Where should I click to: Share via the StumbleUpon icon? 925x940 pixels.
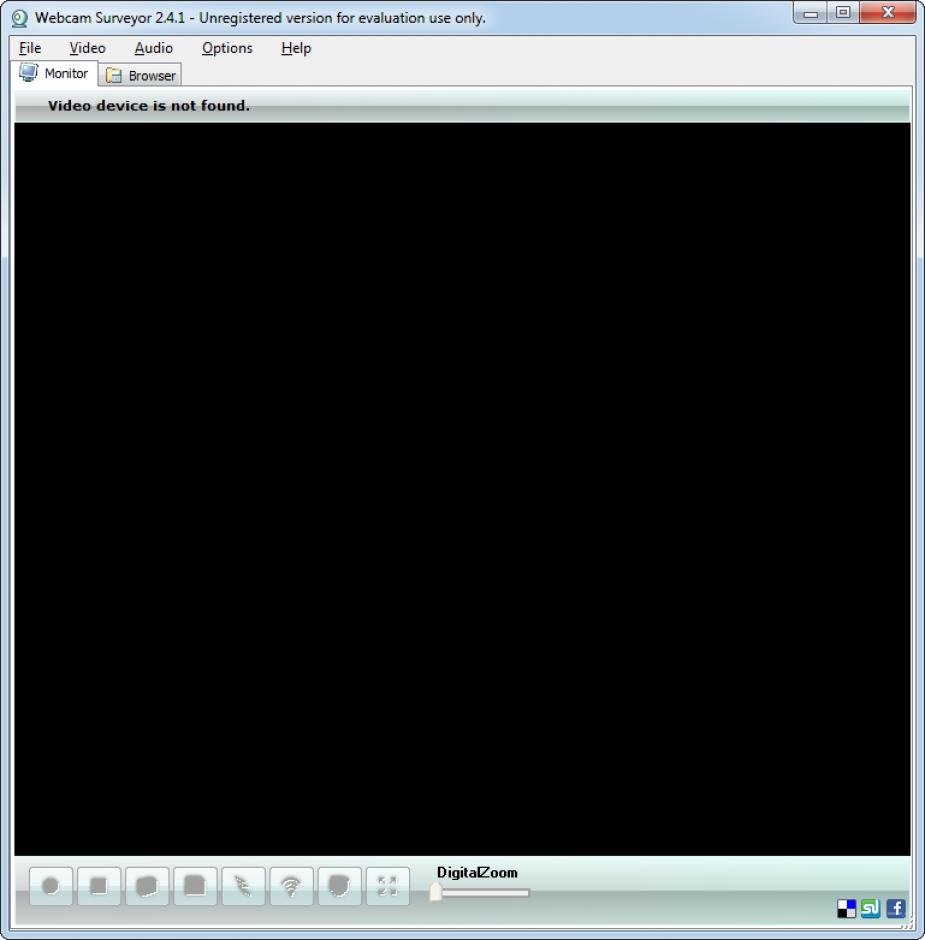(x=870, y=908)
